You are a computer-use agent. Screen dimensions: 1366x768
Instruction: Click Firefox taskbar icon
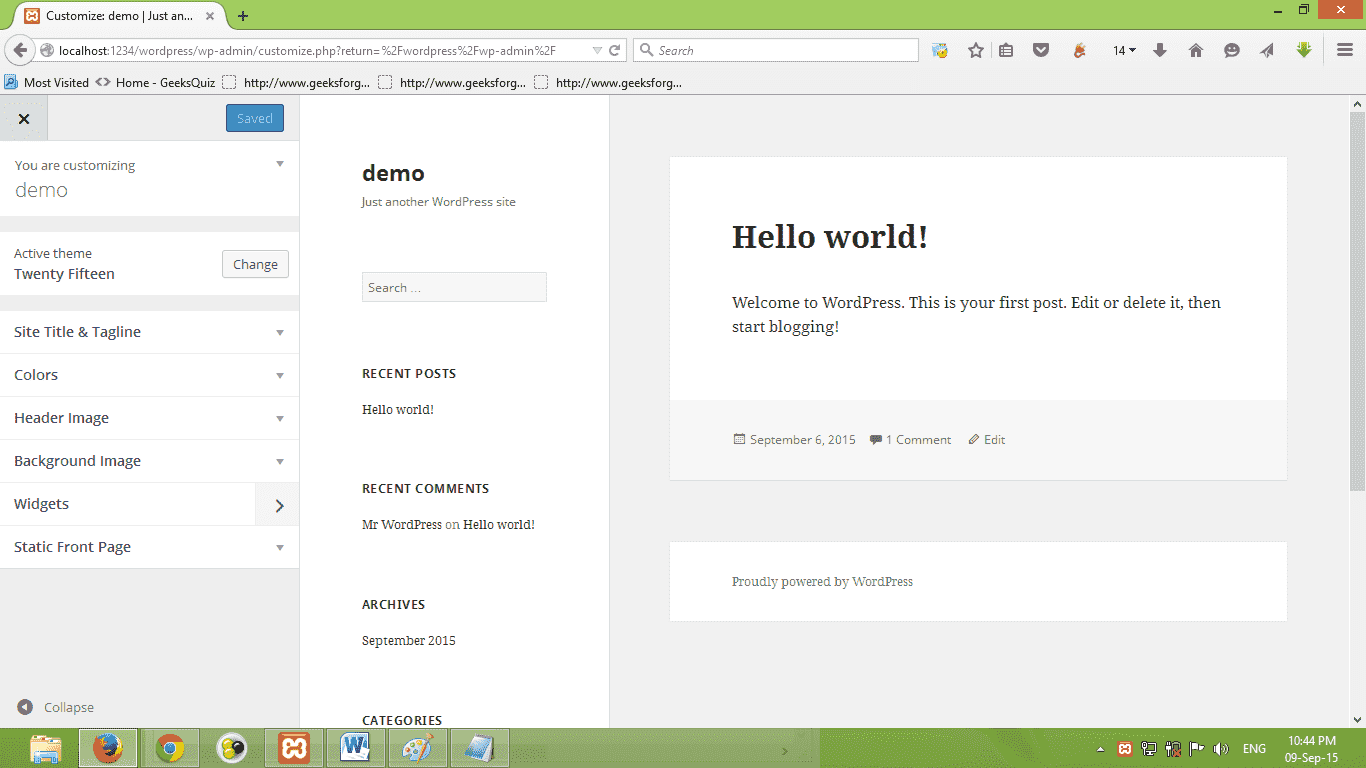pos(108,748)
